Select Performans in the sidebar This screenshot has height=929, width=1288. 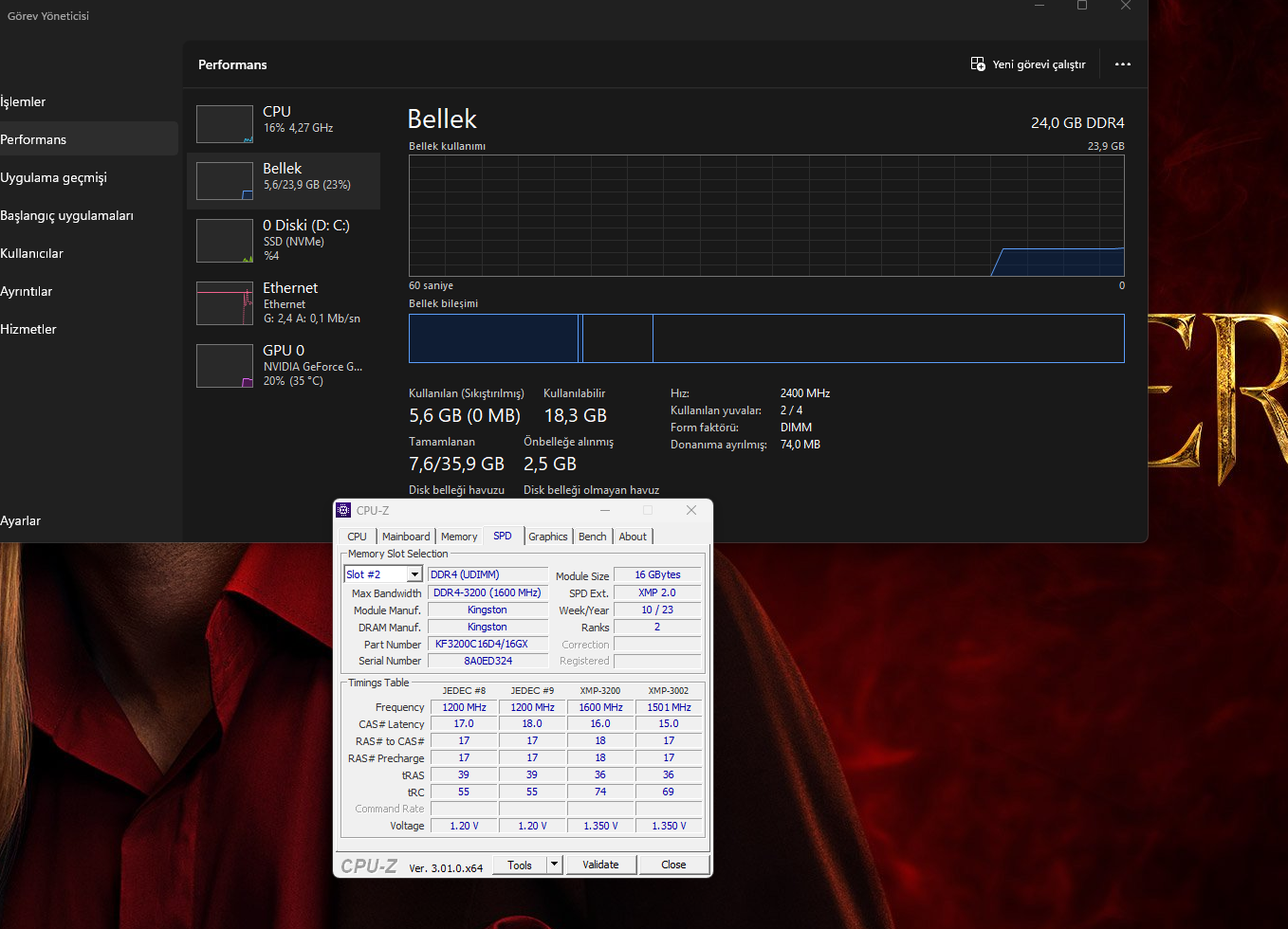pyautogui.click(x=87, y=139)
